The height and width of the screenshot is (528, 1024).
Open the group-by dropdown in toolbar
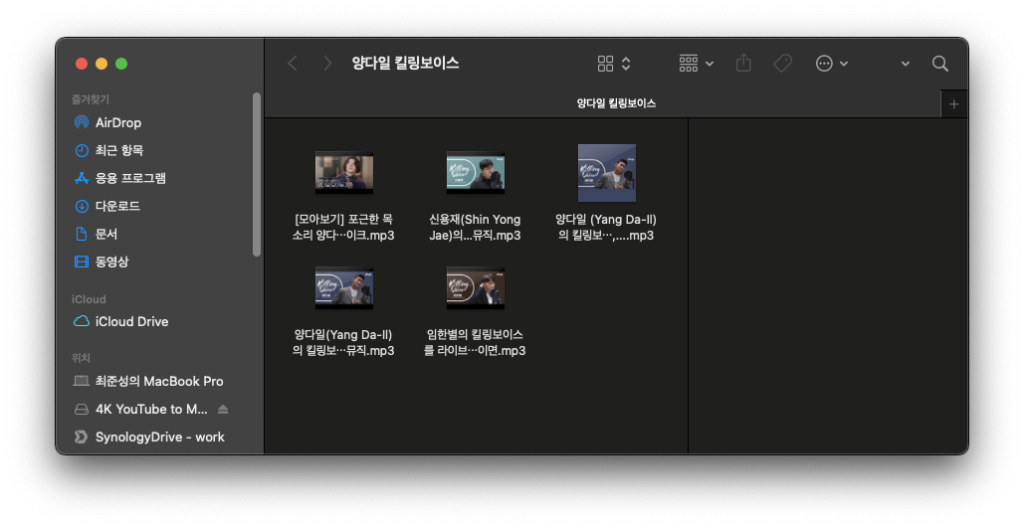(696, 63)
